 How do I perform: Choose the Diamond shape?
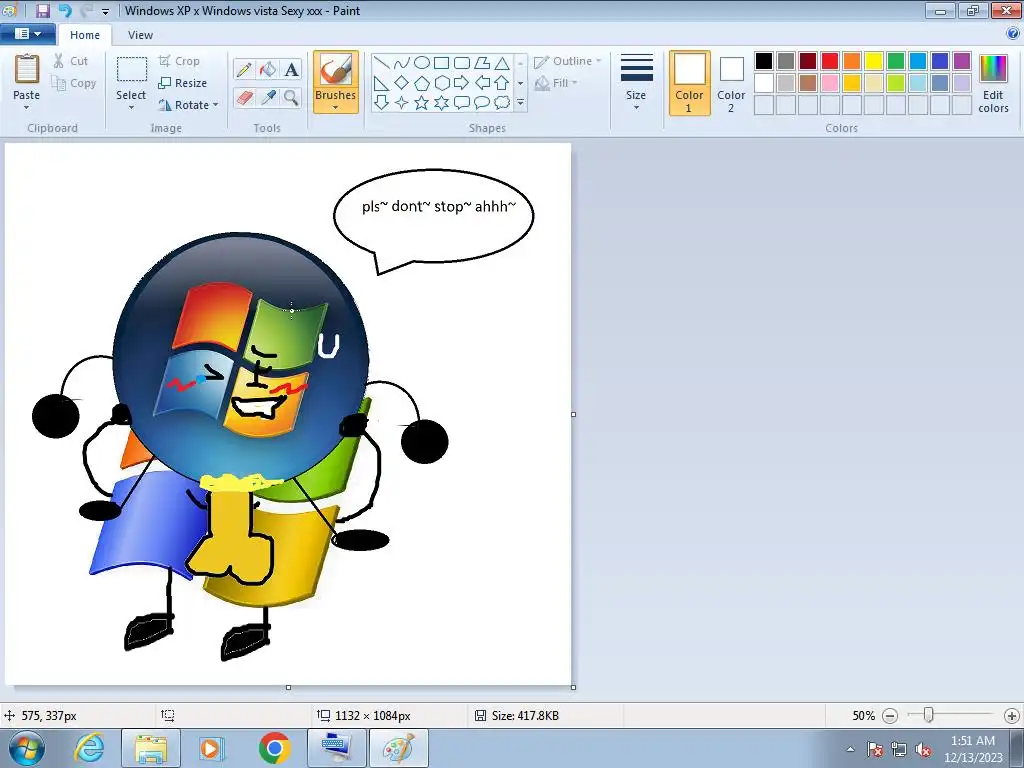click(402, 83)
